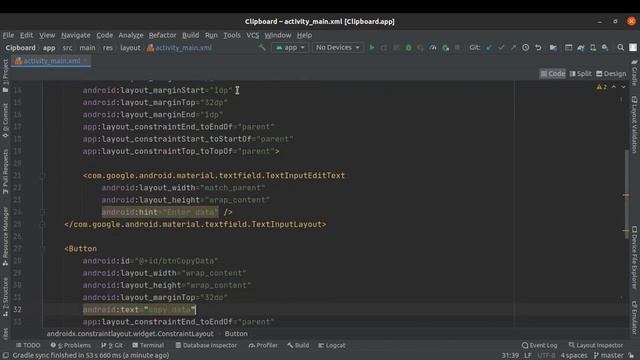Viewport: 640px width, 360px height.
Task: Click the res breadcrumb in navigation bar
Action: [108, 48]
